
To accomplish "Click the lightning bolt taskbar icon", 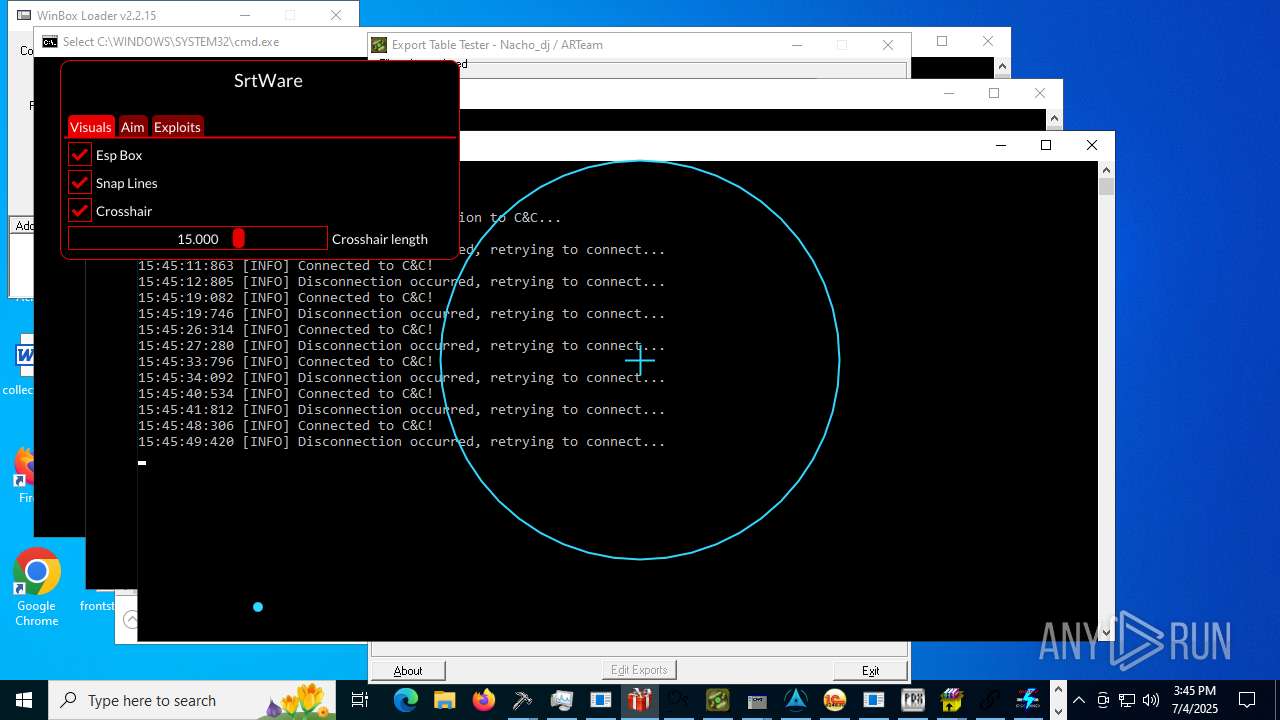I will (1029, 700).
